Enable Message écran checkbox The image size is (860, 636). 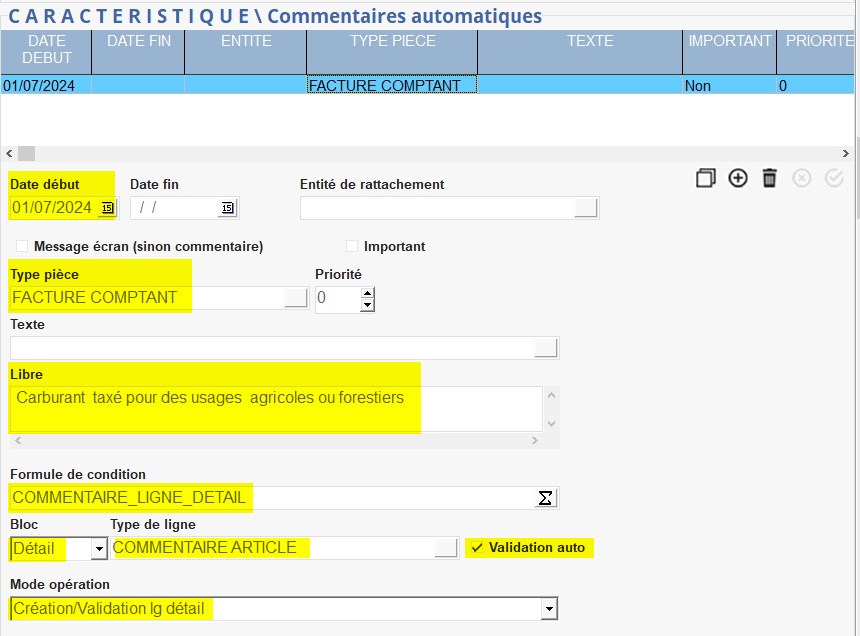[22, 246]
